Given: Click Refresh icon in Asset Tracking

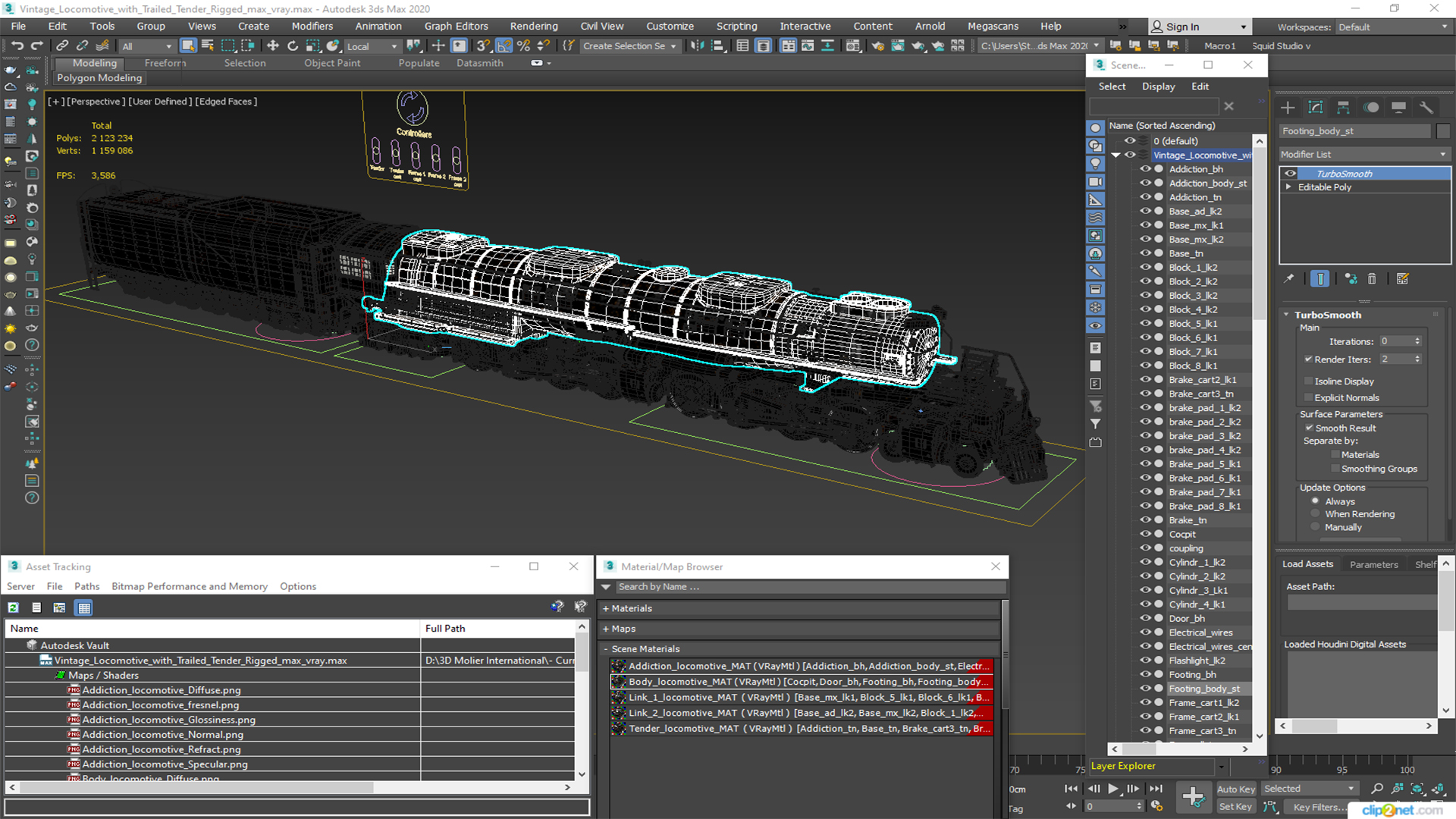Looking at the screenshot, I should pyautogui.click(x=13, y=607).
